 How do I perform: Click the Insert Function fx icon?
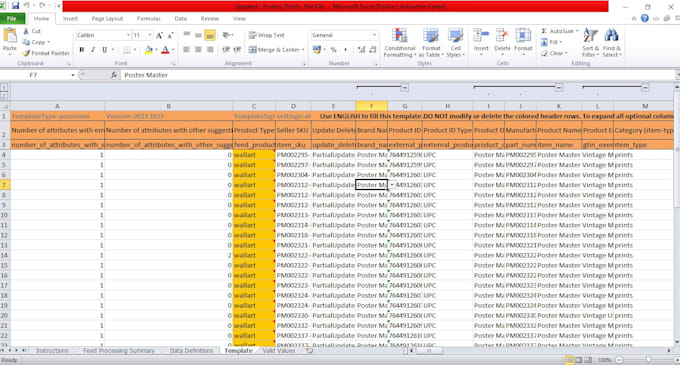click(x=114, y=75)
